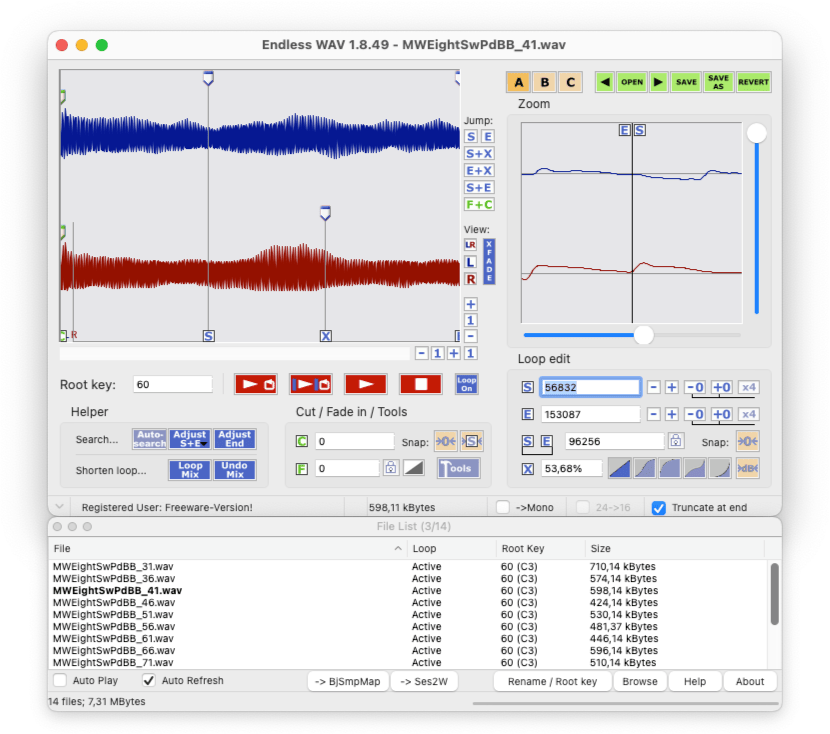830x734 pixels.
Task: Uncheck Auto Refresh in File List
Action: click(x=149, y=681)
